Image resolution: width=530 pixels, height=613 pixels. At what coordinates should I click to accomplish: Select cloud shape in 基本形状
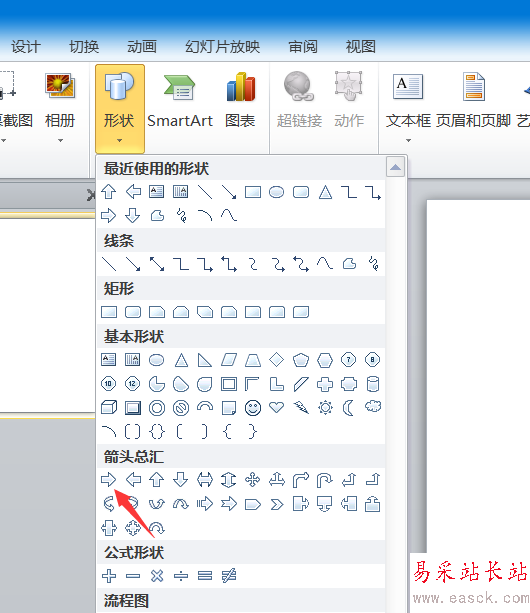coord(372,407)
